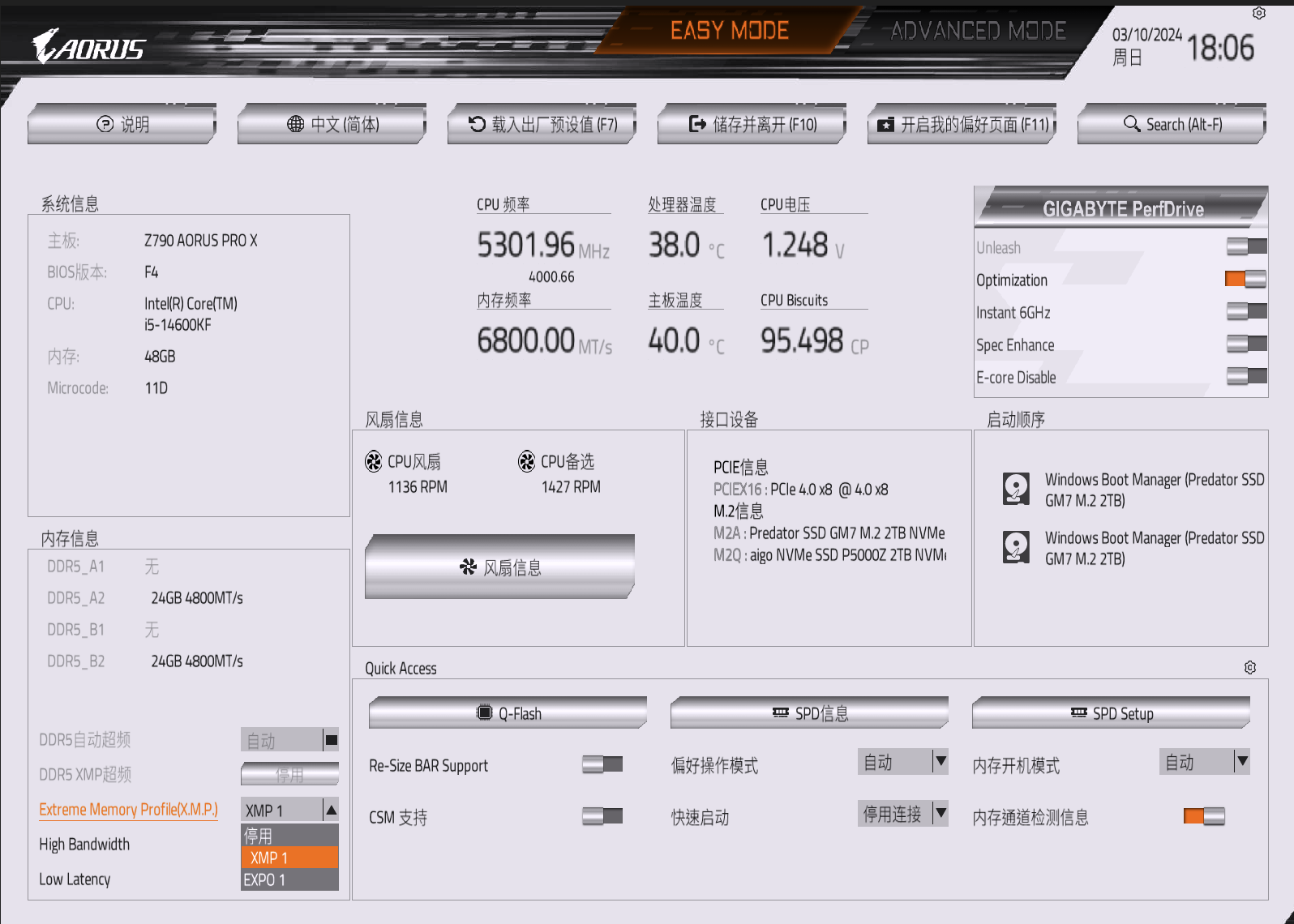
Task: Click the DDR5 XMP超频 停用 button
Action: 289,775
